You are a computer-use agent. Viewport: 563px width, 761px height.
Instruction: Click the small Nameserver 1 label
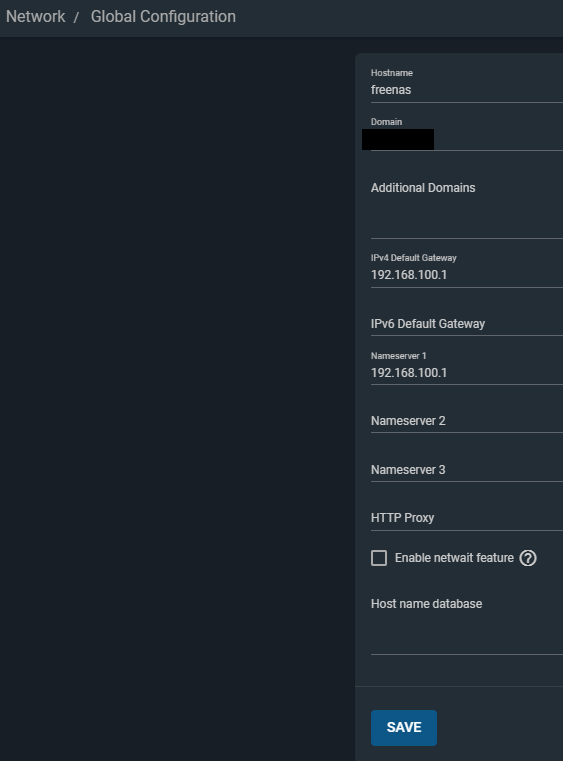pyautogui.click(x=398, y=356)
